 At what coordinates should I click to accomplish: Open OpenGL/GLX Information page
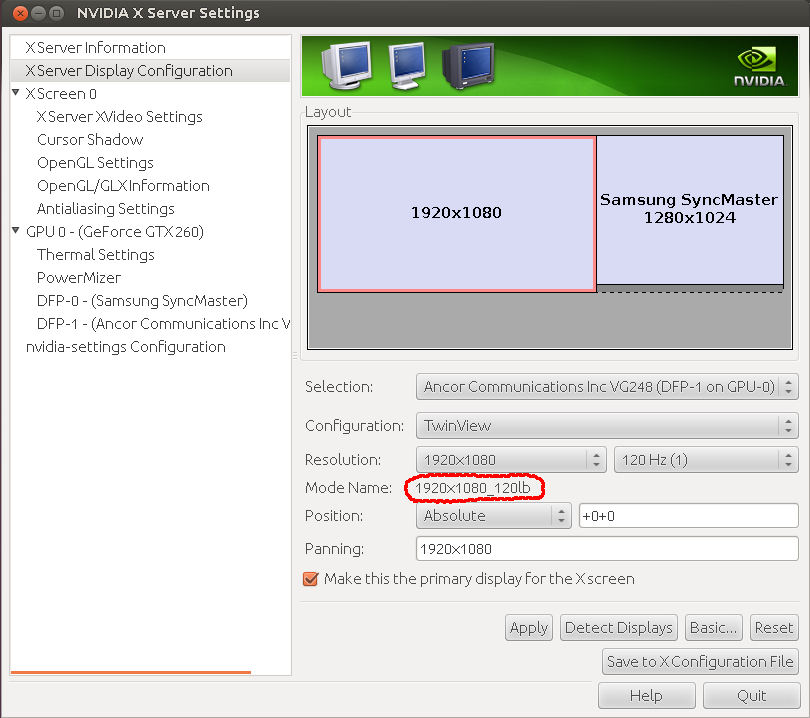point(123,185)
